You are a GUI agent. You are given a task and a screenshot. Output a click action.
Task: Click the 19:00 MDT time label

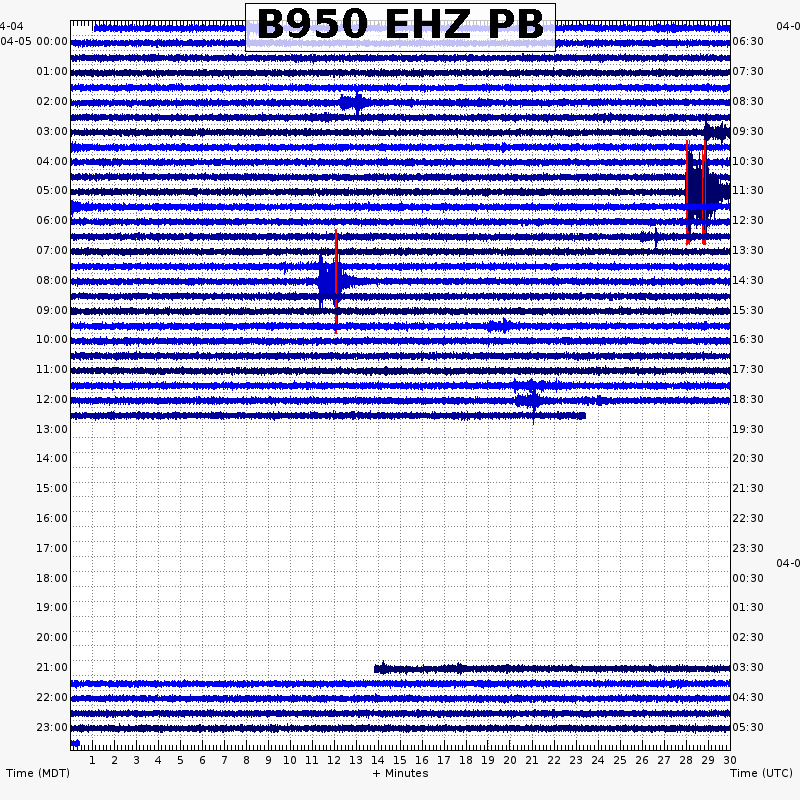click(52, 607)
